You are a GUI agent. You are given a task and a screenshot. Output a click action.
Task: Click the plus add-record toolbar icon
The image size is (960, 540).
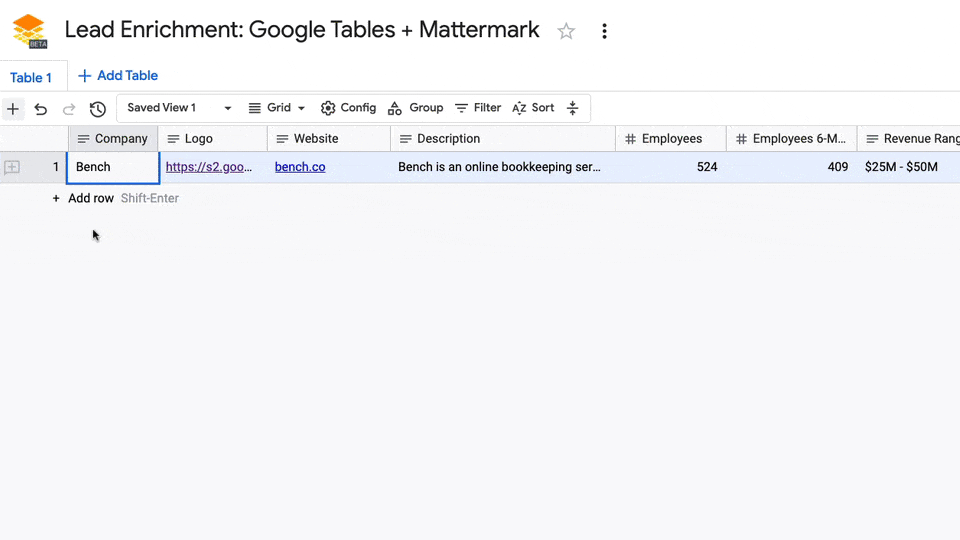tap(13, 109)
